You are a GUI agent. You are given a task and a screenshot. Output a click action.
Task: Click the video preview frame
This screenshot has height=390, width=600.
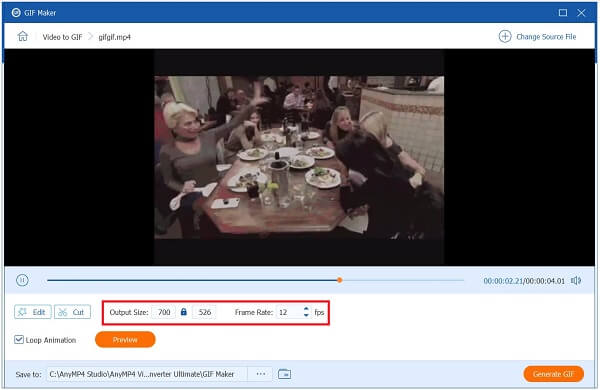click(299, 157)
